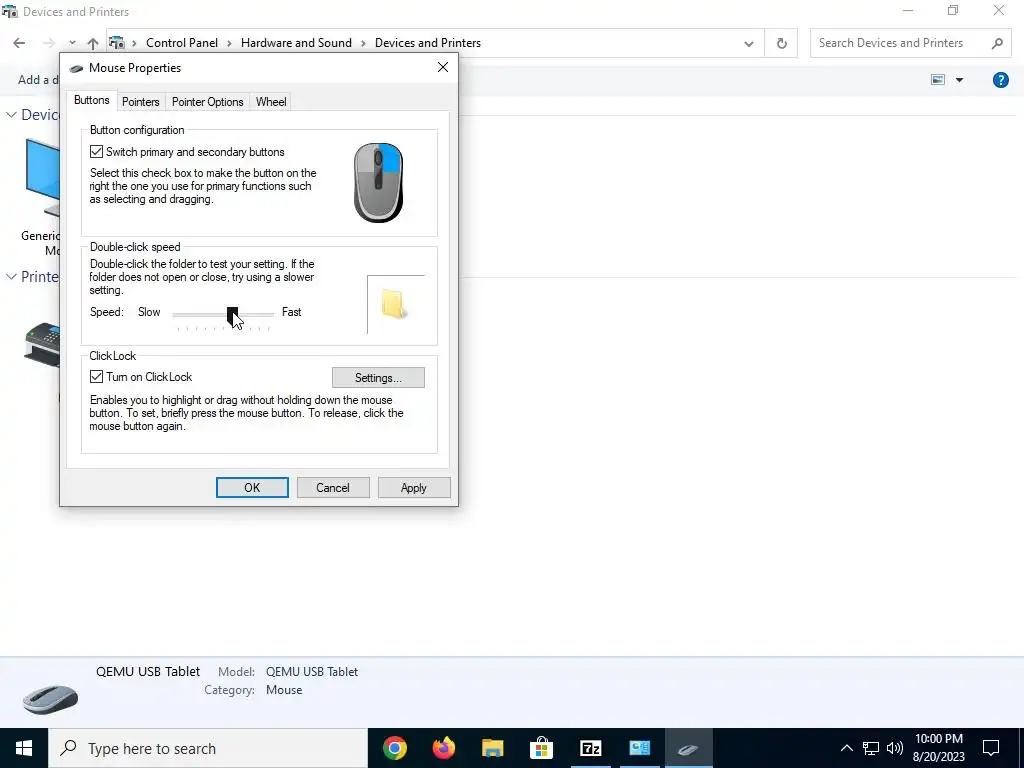This screenshot has width=1024, height=768.
Task: Open the Pointer Options tab
Action: [208, 102]
